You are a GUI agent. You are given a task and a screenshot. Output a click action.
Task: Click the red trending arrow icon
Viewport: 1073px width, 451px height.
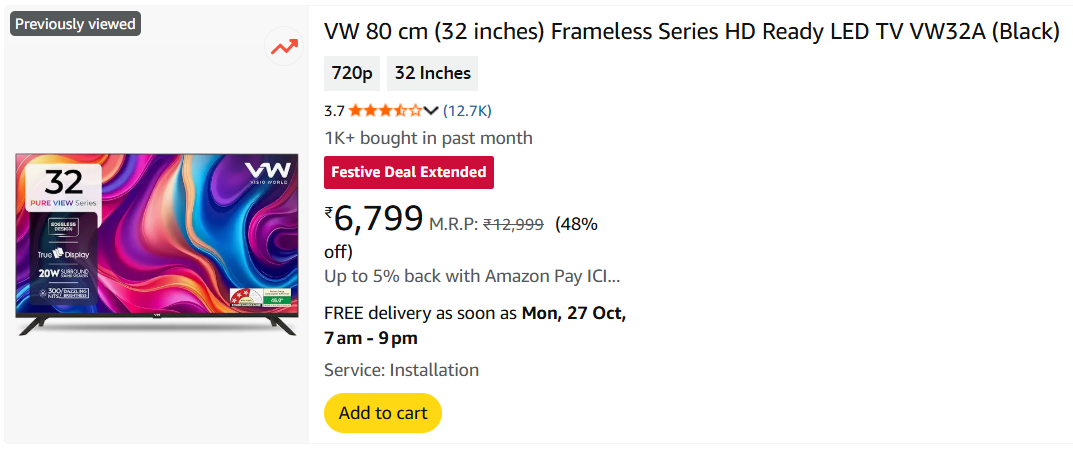click(283, 47)
